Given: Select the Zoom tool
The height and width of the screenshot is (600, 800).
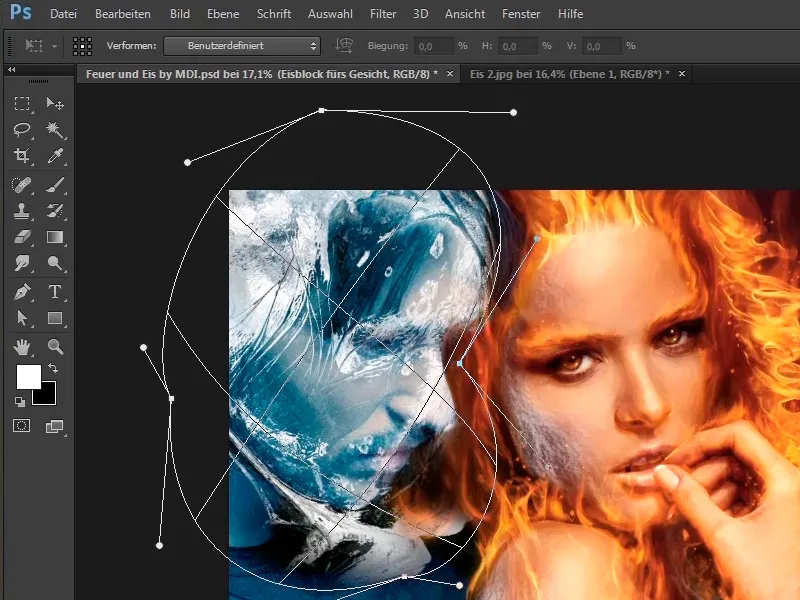Looking at the screenshot, I should point(55,347).
